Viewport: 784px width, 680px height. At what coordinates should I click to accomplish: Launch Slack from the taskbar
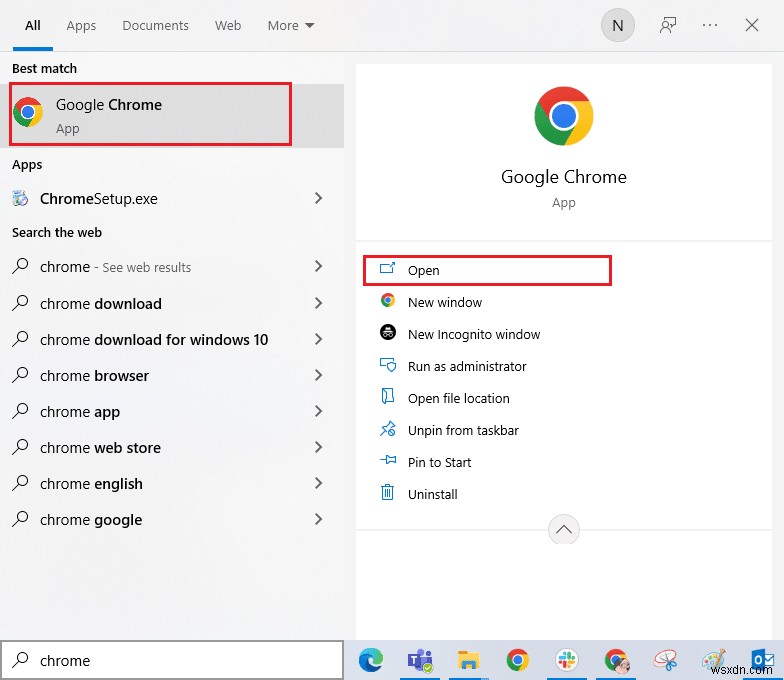(x=566, y=660)
